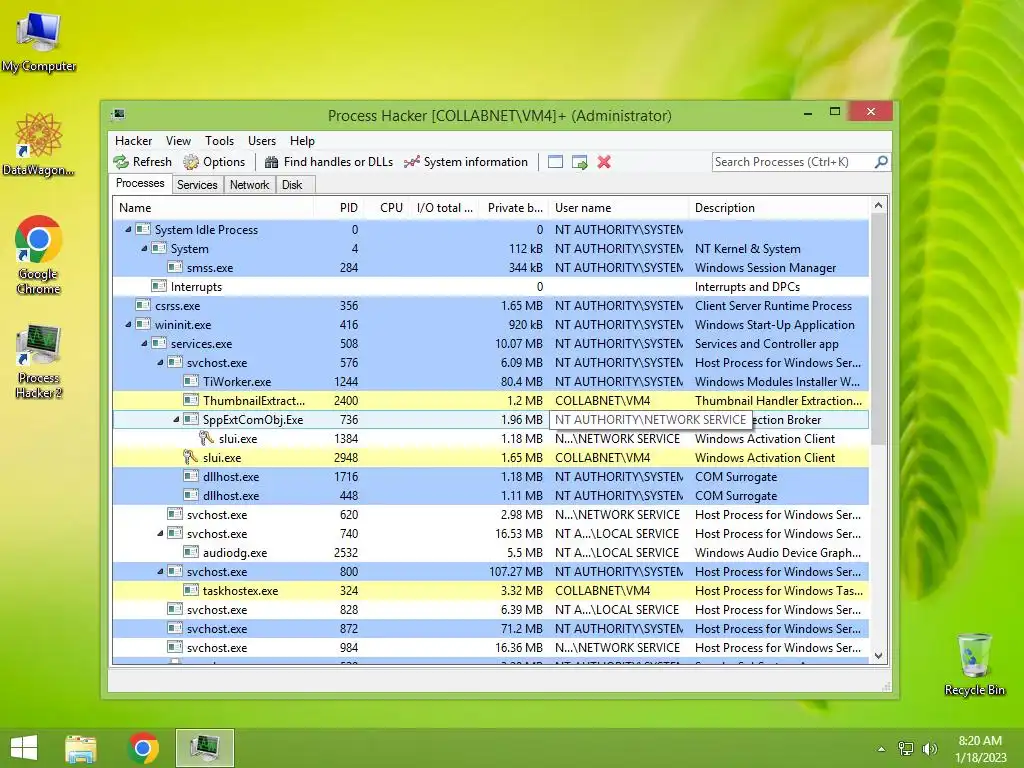Click the icon beside Interrupts
Screen dimensions: 1024x768
click(x=159, y=286)
